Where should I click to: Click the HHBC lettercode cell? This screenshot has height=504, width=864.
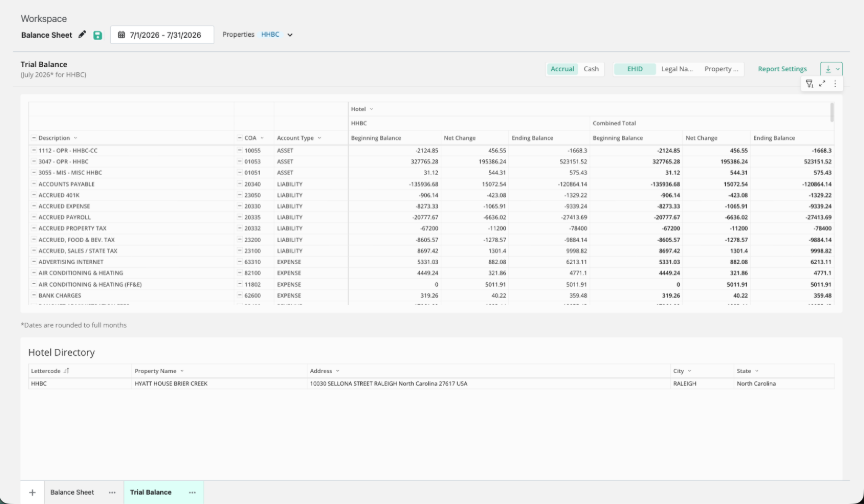click(x=80, y=383)
